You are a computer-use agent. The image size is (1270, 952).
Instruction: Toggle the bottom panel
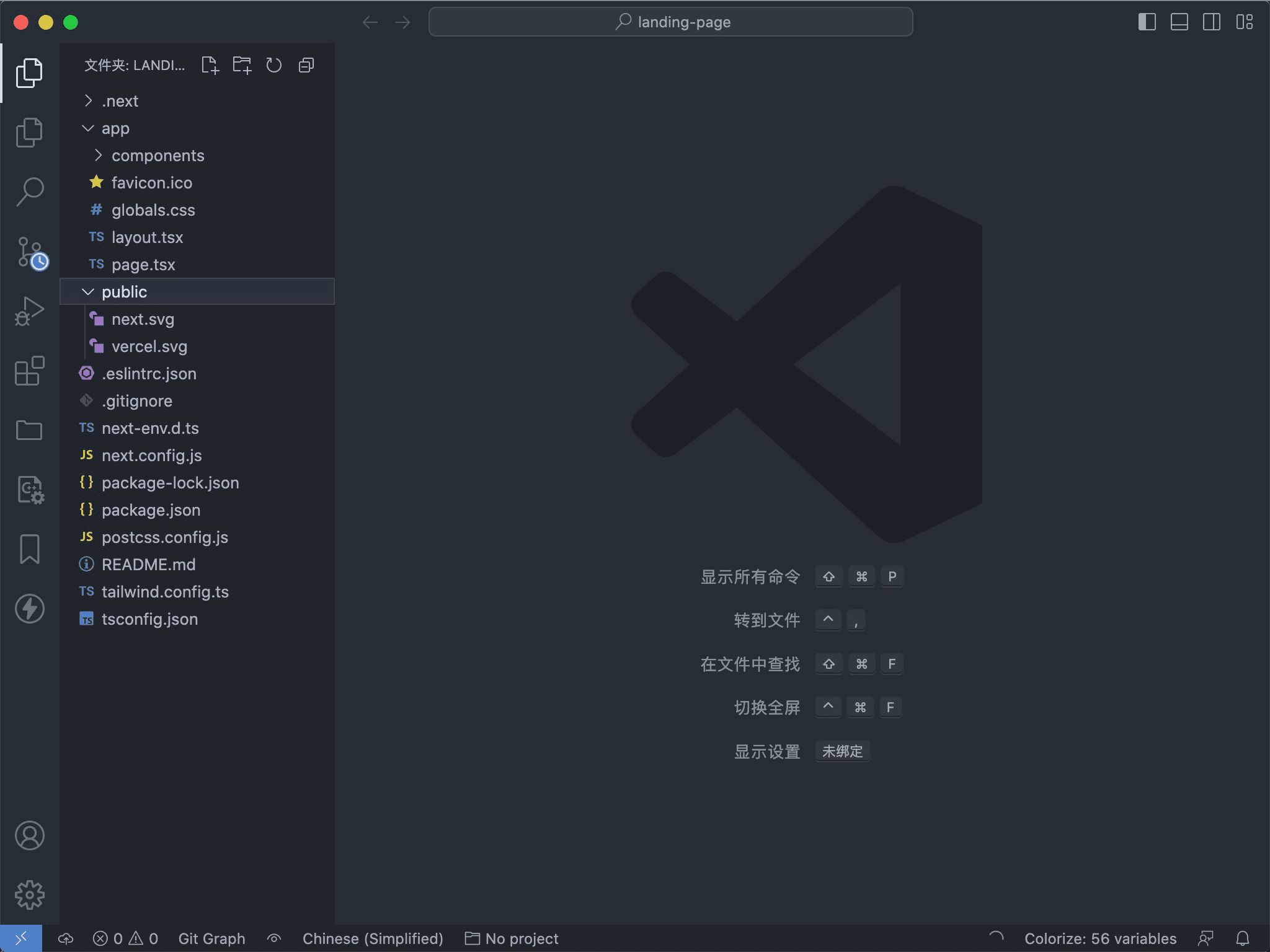[1179, 22]
